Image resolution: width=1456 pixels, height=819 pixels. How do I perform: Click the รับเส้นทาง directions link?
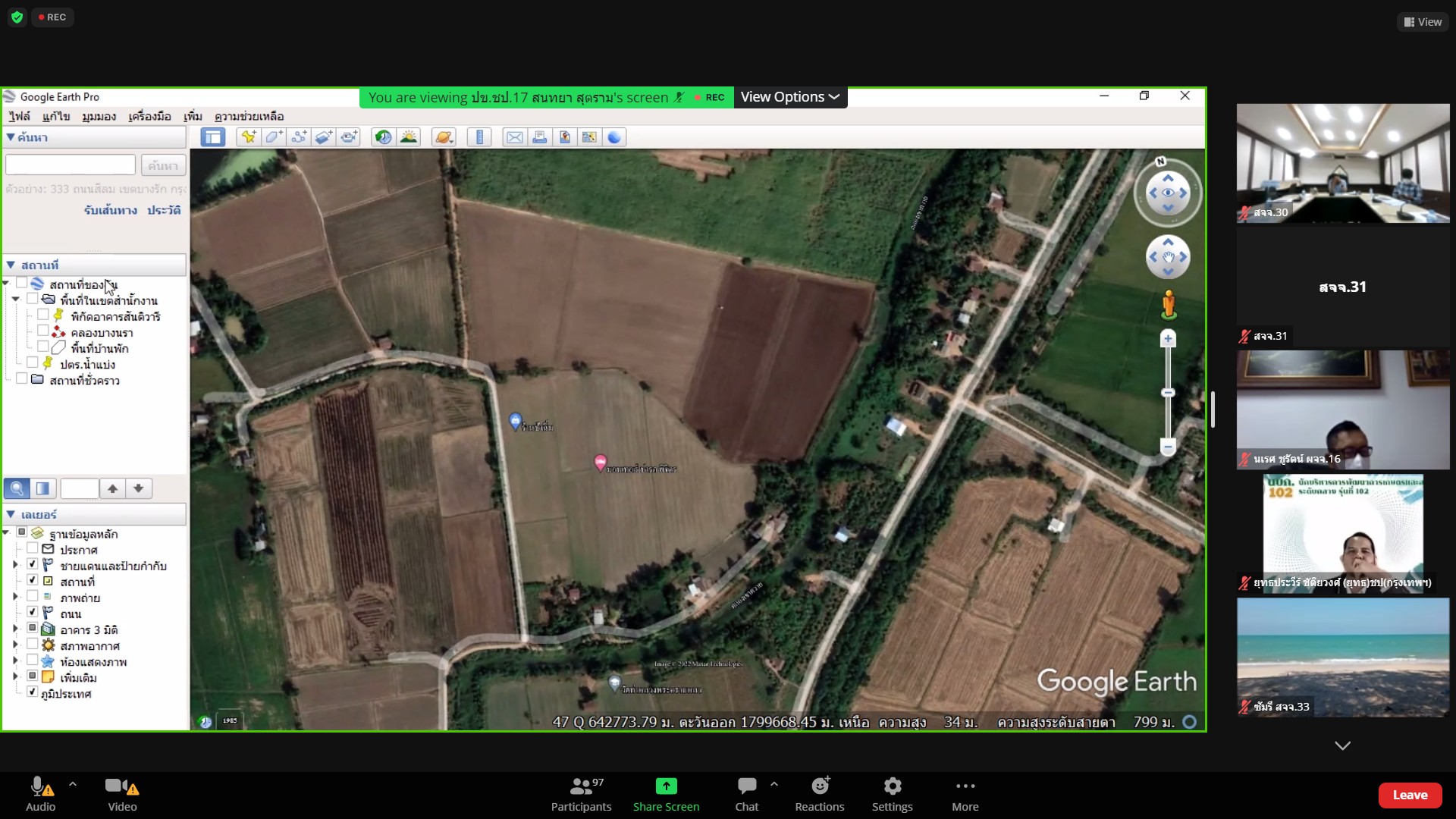pos(110,210)
